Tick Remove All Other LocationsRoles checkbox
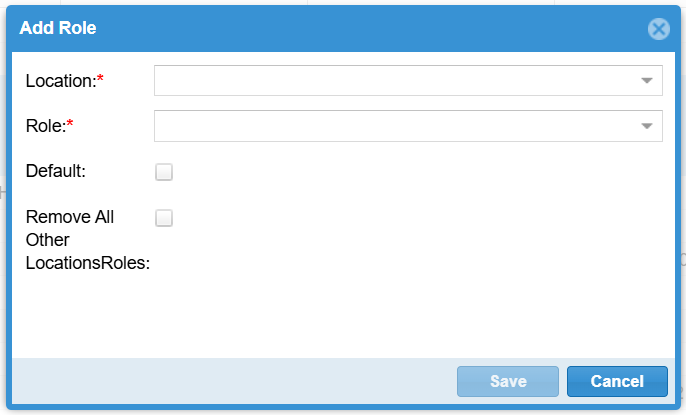Viewport: 686px width, 415px height. [x=164, y=218]
